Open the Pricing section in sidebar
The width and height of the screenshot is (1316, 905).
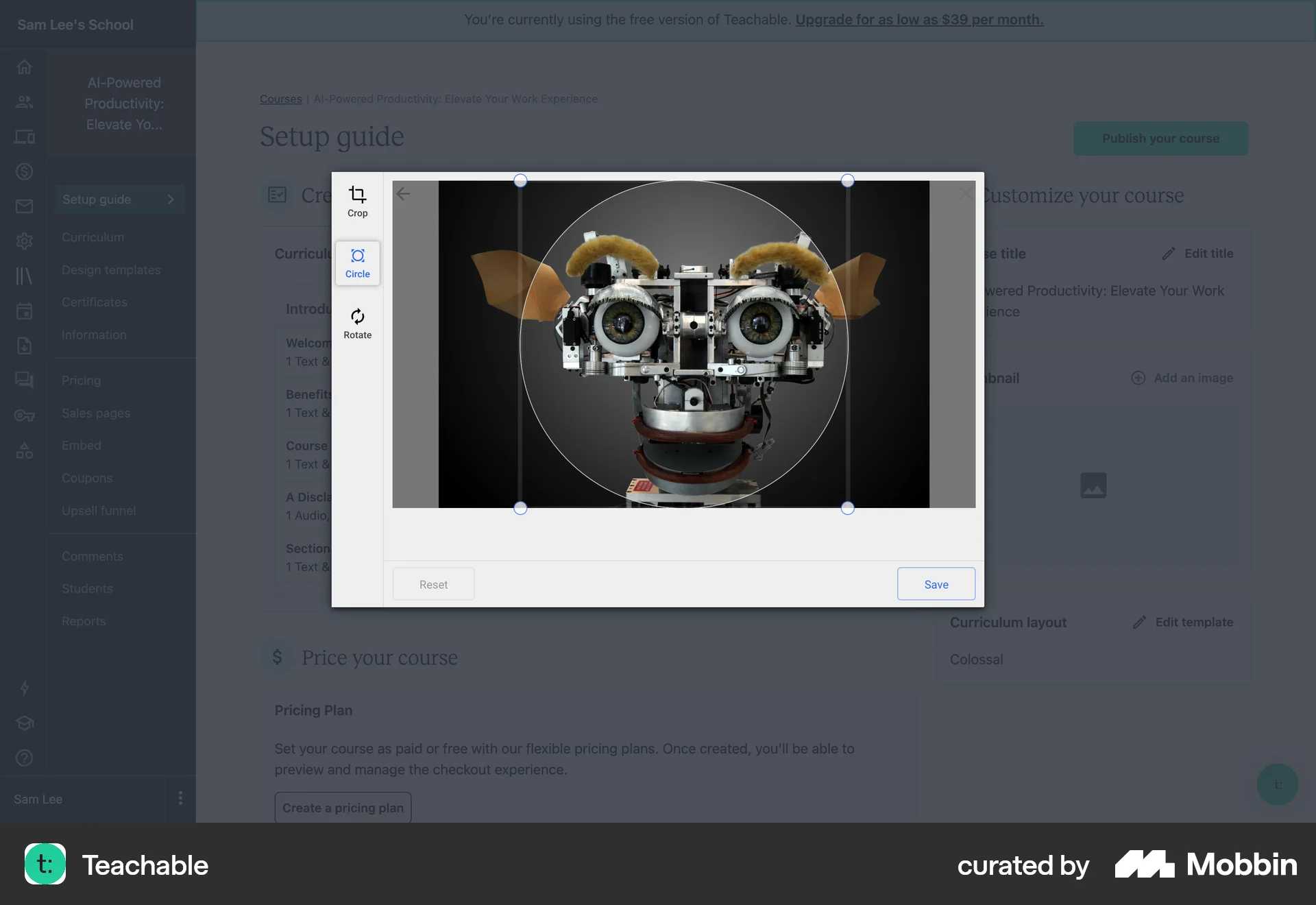pos(81,380)
